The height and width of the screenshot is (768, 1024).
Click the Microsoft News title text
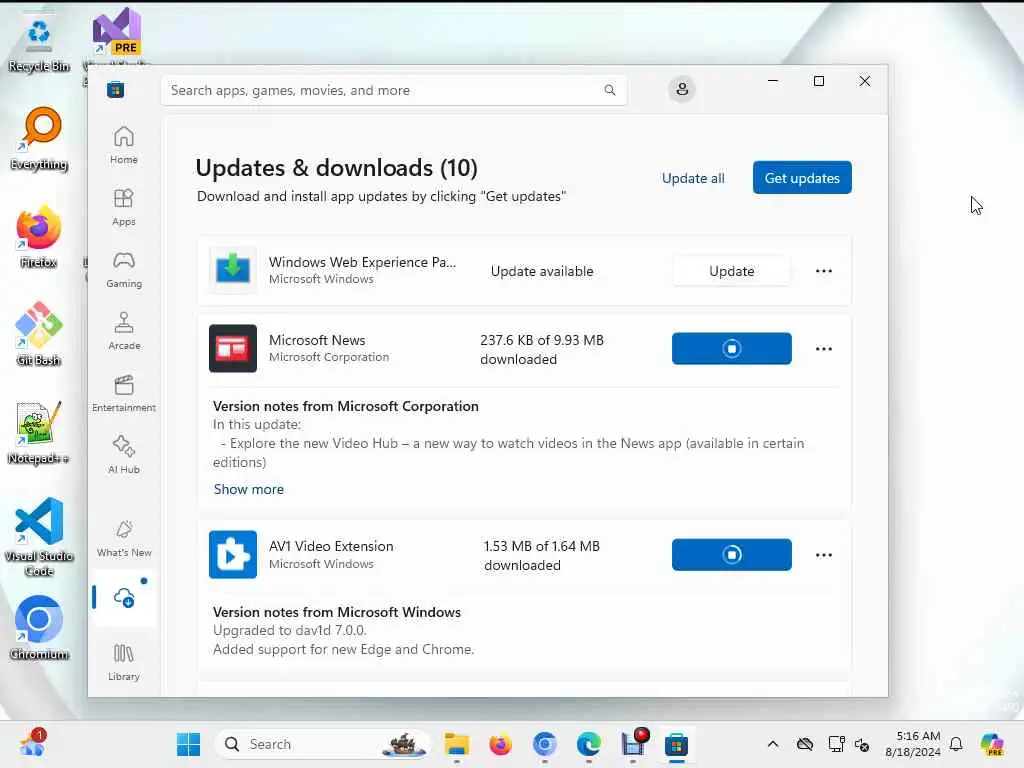point(317,340)
